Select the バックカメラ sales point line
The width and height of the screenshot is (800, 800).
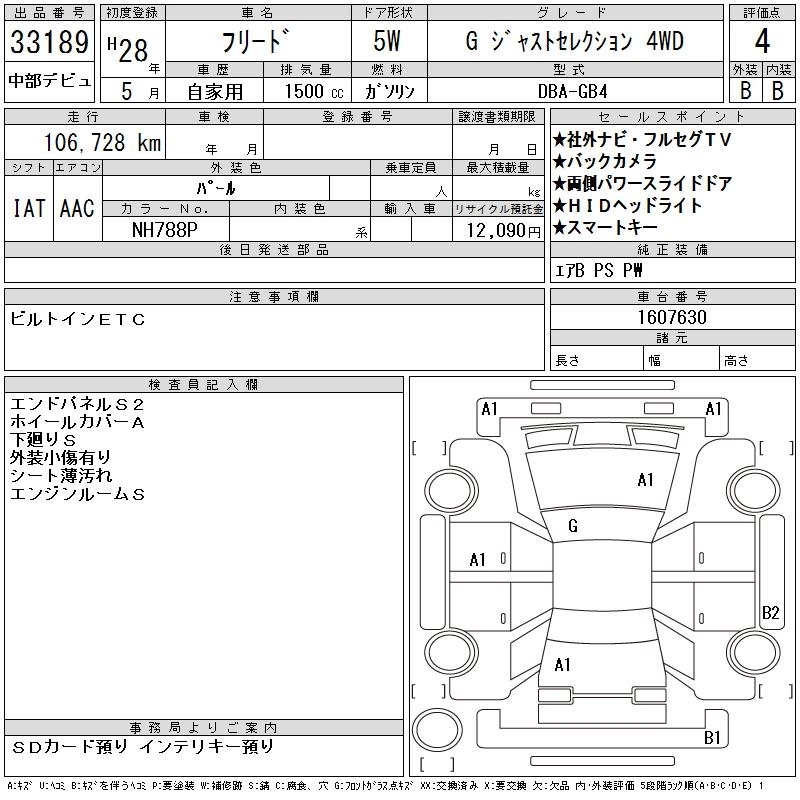click(606, 162)
